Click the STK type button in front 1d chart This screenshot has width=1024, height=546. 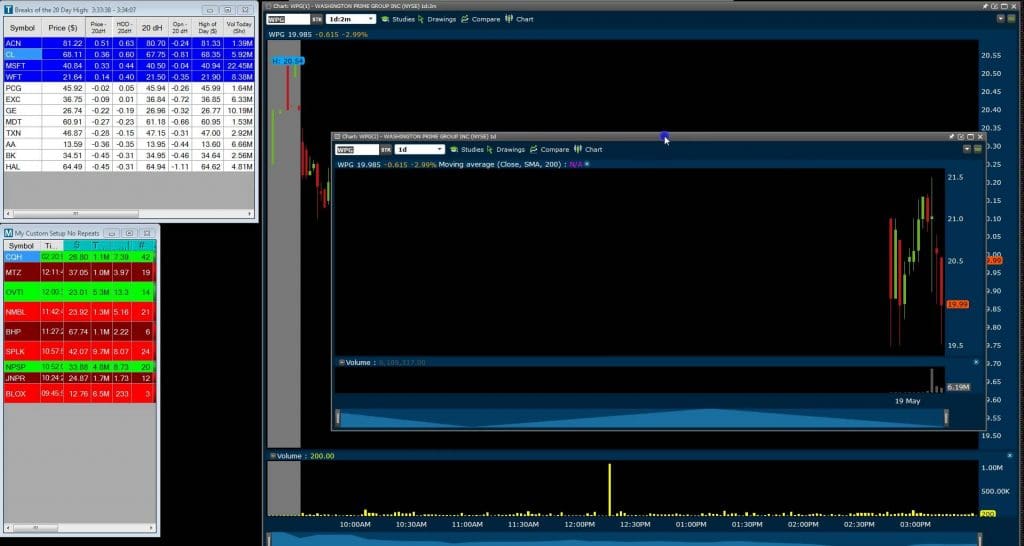point(386,150)
